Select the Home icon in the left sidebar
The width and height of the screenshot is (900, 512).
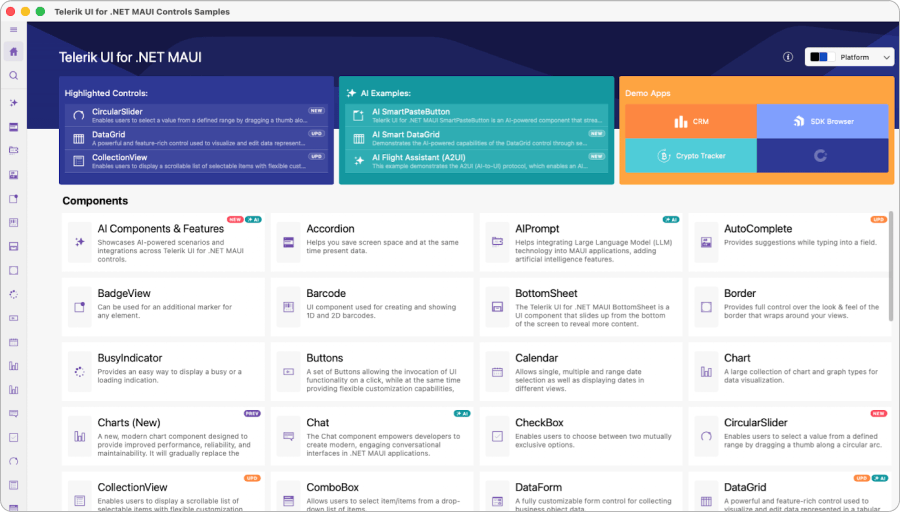coord(14,52)
